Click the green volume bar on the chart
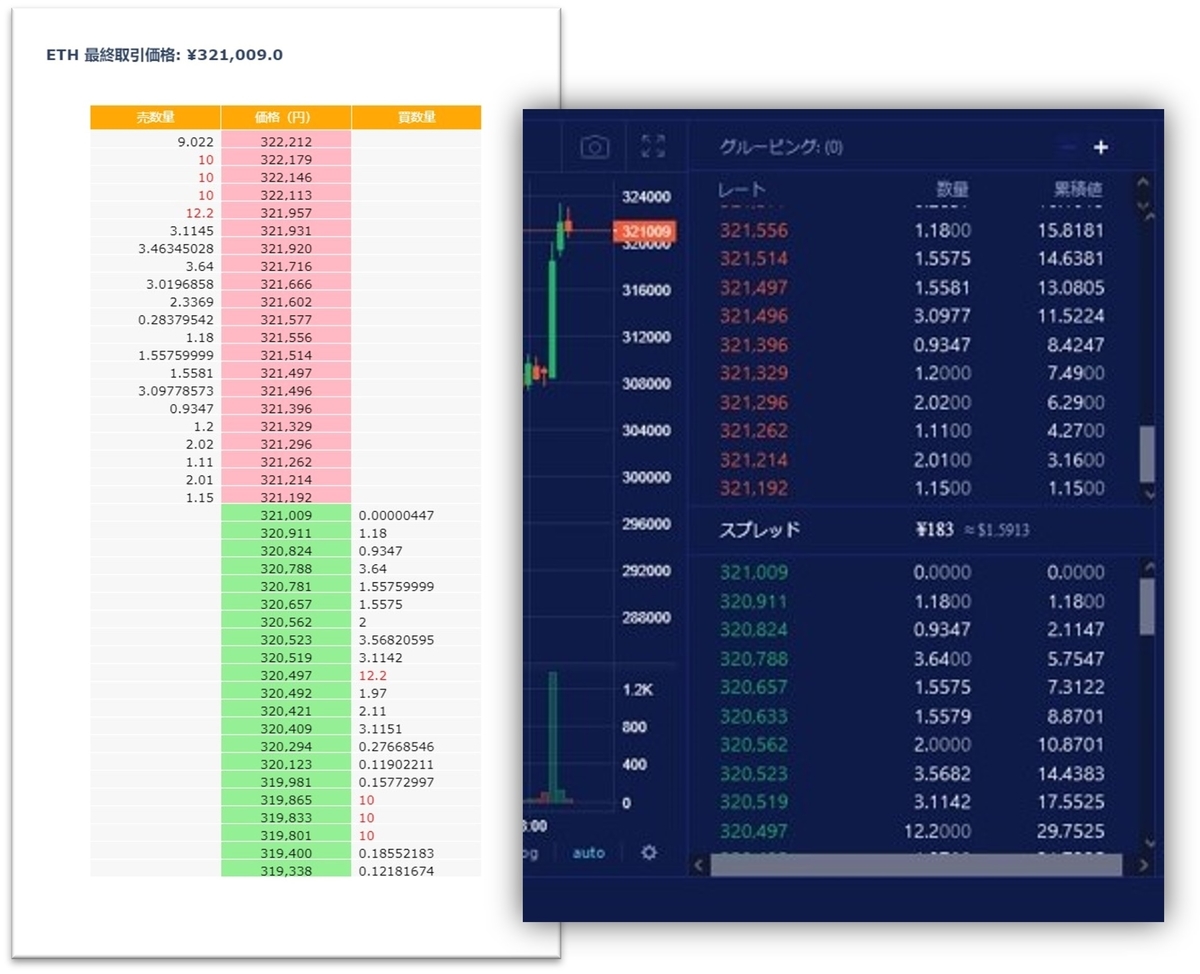Screen dimensions: 1200x974 [x=555, y=740]
